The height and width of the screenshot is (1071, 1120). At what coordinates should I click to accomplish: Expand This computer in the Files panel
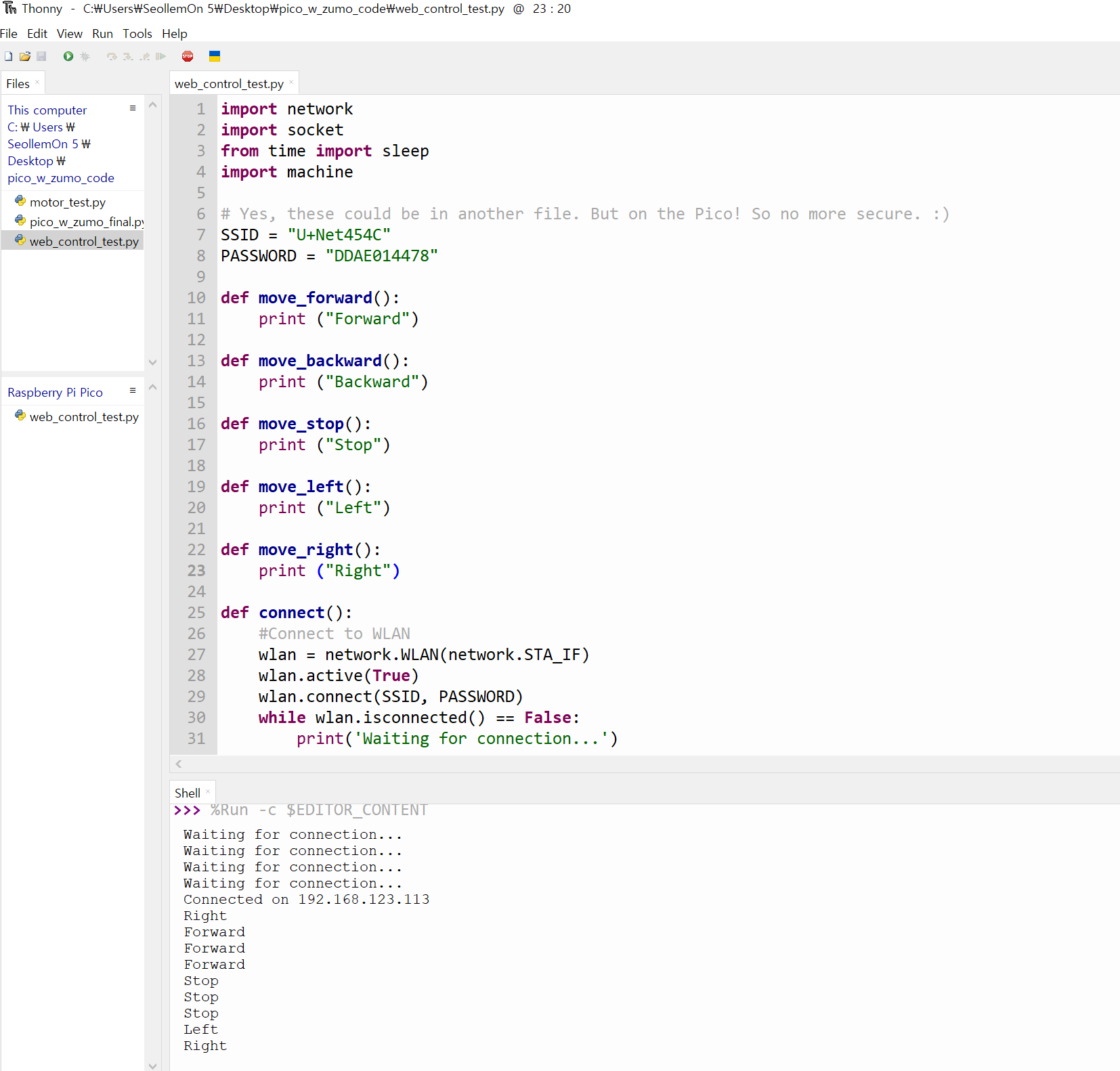coord(47,110)
